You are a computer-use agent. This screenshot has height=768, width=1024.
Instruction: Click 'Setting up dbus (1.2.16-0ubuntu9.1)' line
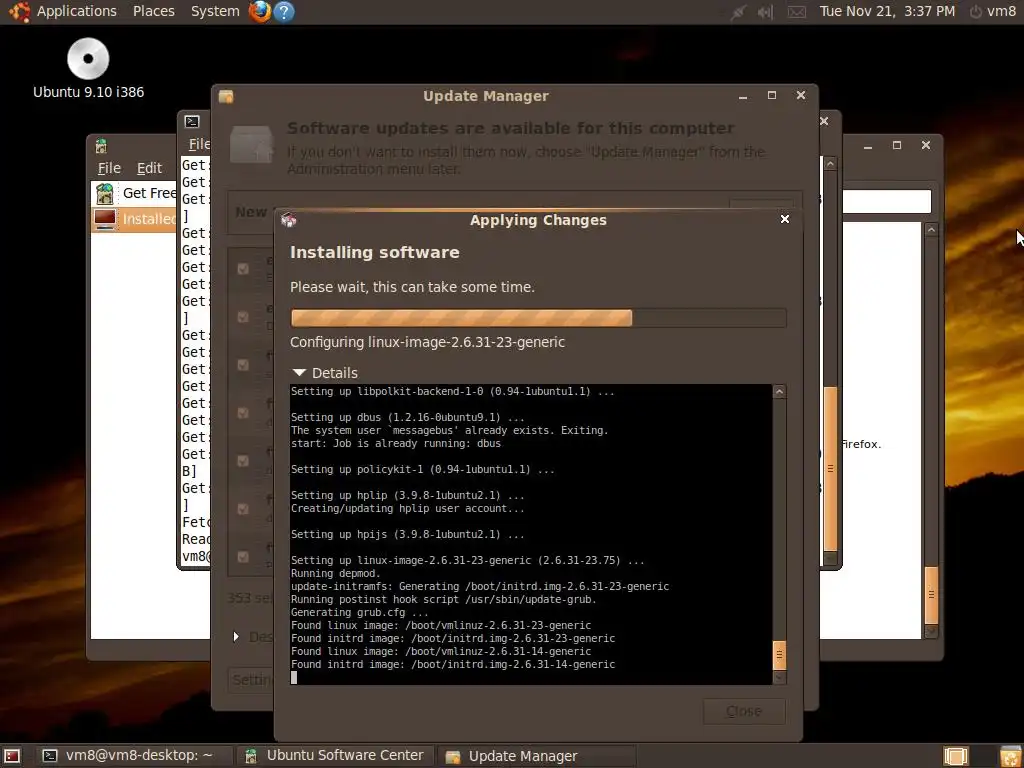click(x=408, y=417)
